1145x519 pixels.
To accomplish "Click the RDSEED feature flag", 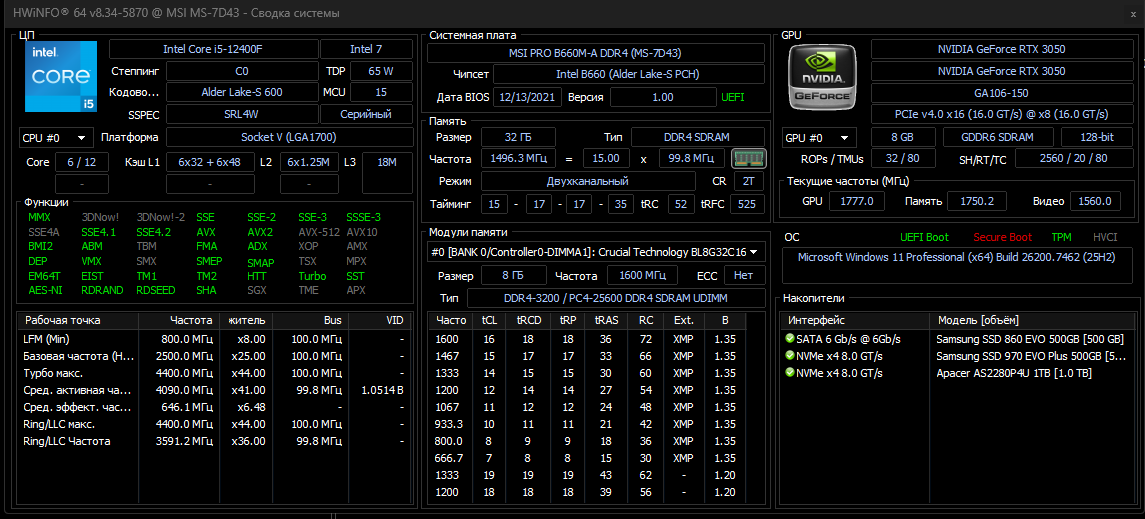I will point(156,290).
